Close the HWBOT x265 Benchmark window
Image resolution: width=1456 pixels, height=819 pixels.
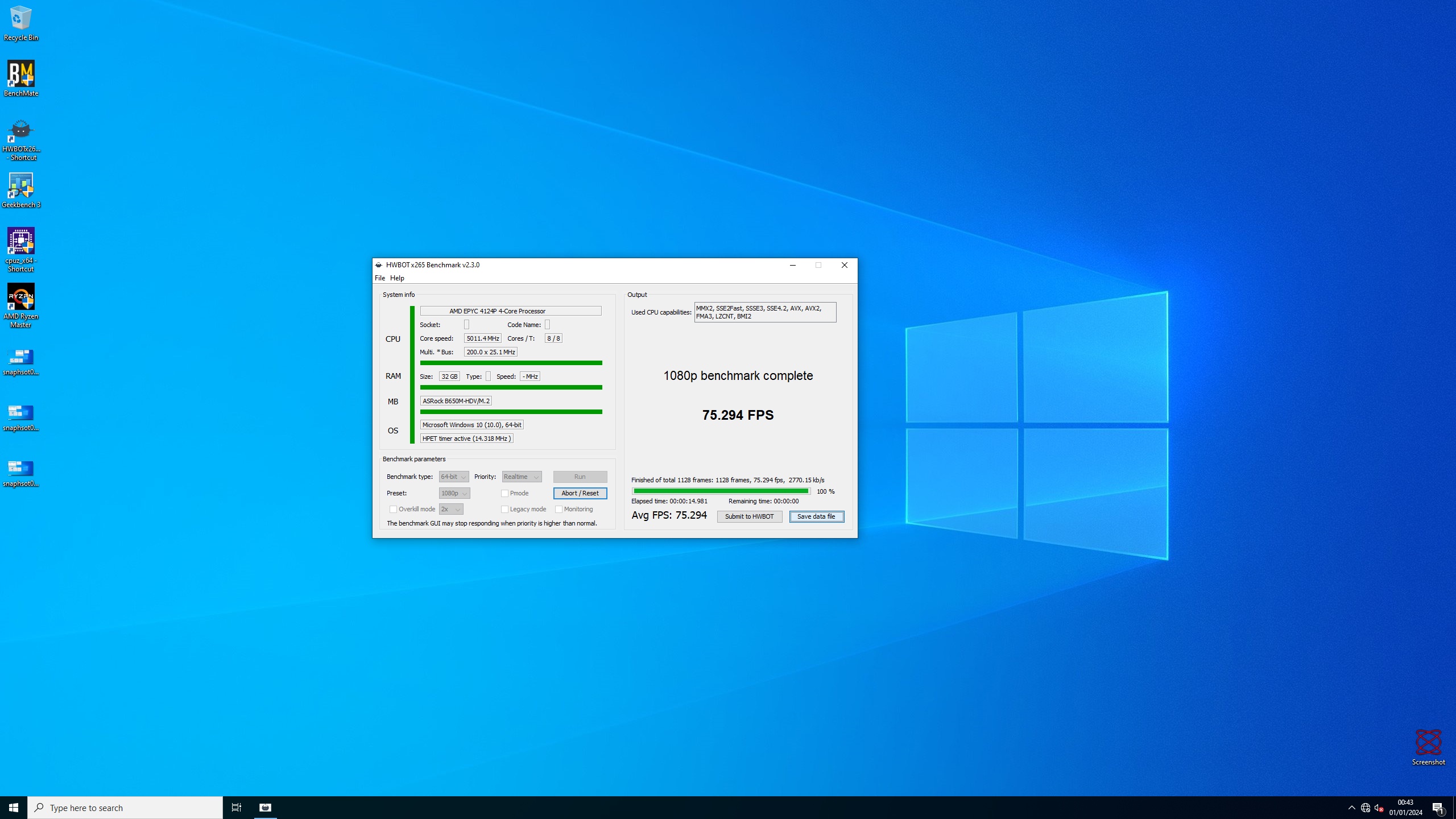(x=845, y=265)
